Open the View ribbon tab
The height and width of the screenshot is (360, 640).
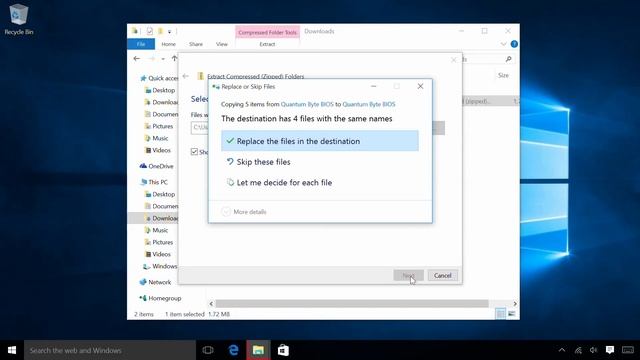(222, 44)
